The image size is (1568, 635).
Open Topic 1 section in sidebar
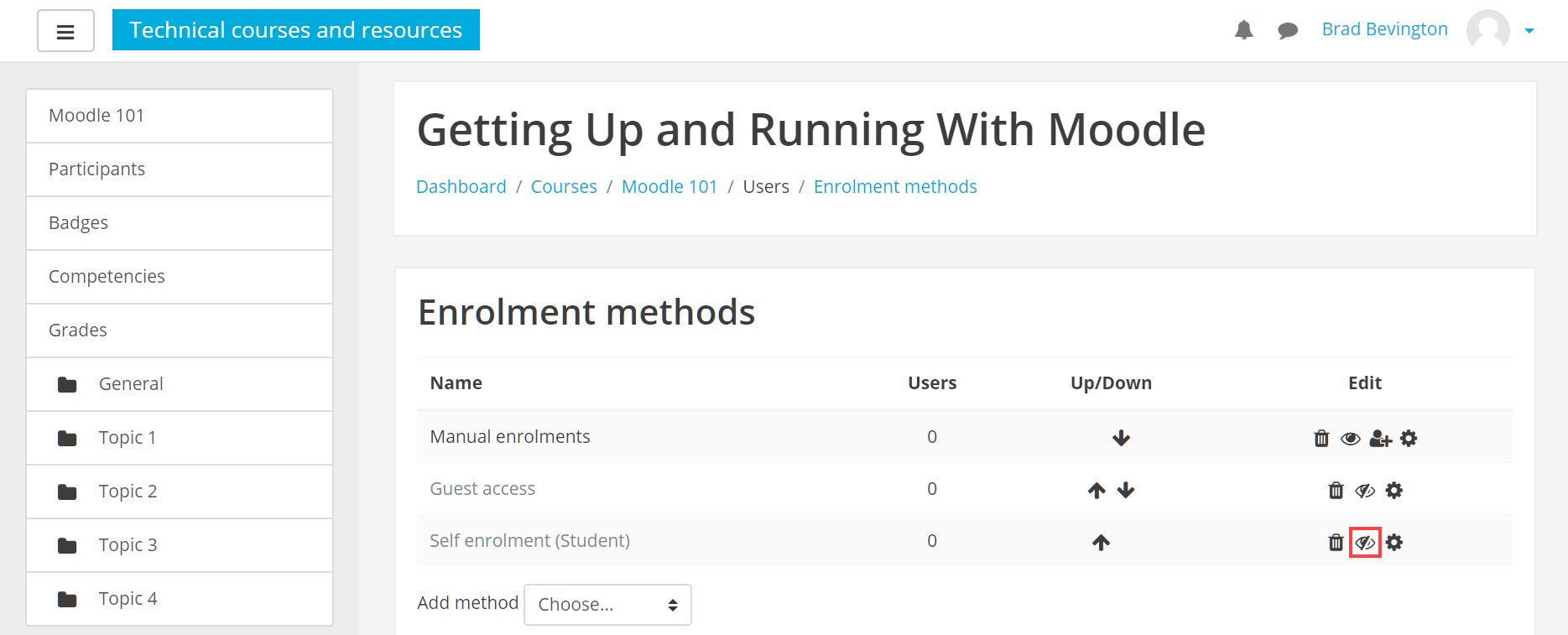[180, 438]
